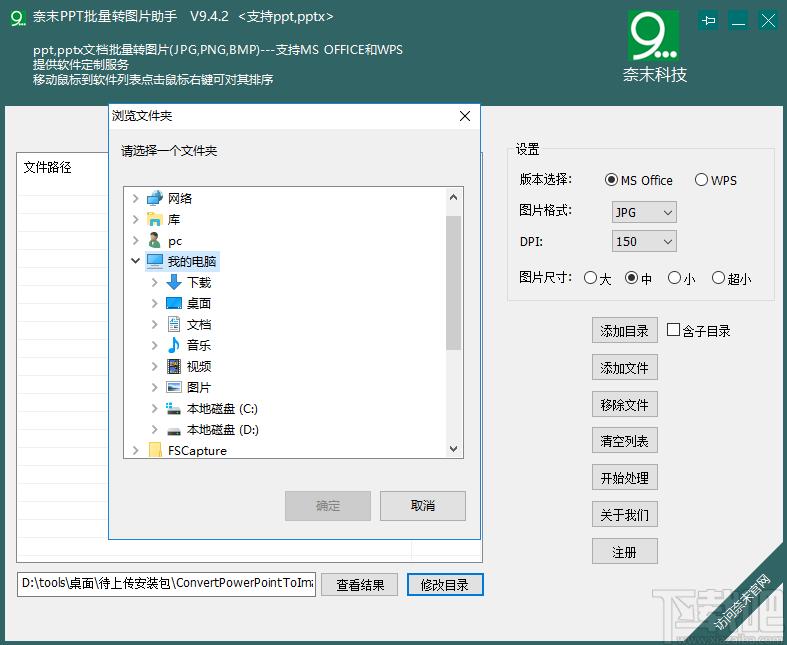Expand the 网络 tree node arrow

coord(135,198)
